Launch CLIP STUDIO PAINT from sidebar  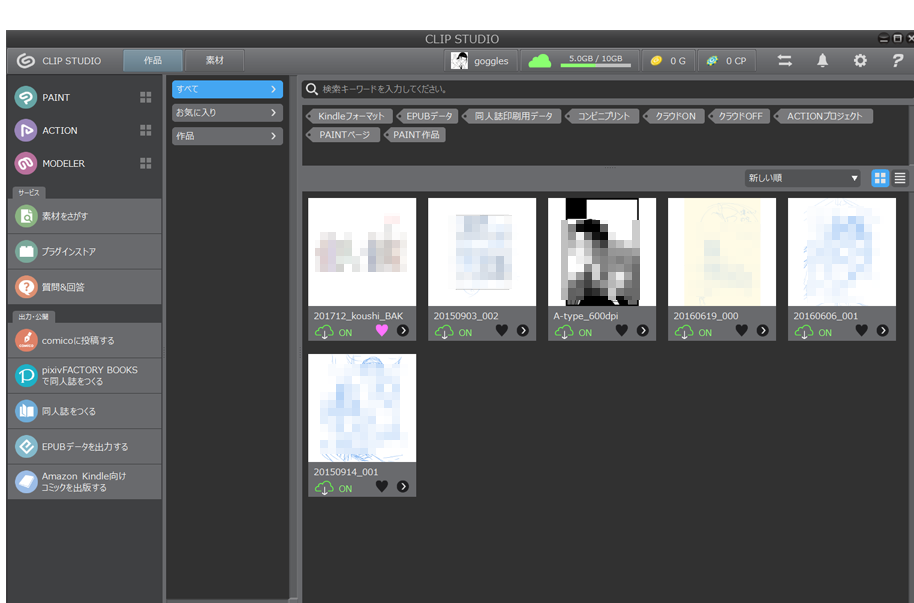pyautogui.click(x=55, y=98)
